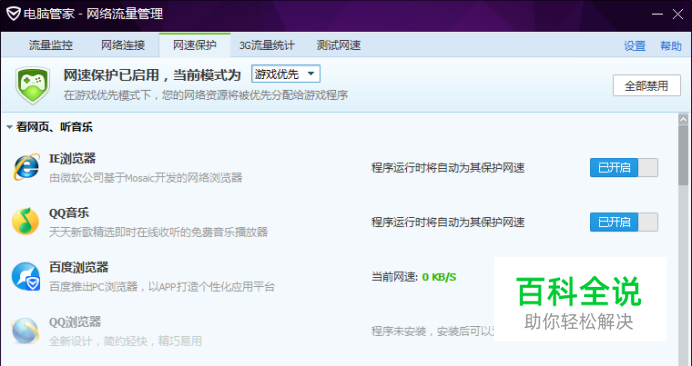This screenshot has height=366, width=692.
Task: Switch to the 流量监控 tab
Action: (51, 45)
